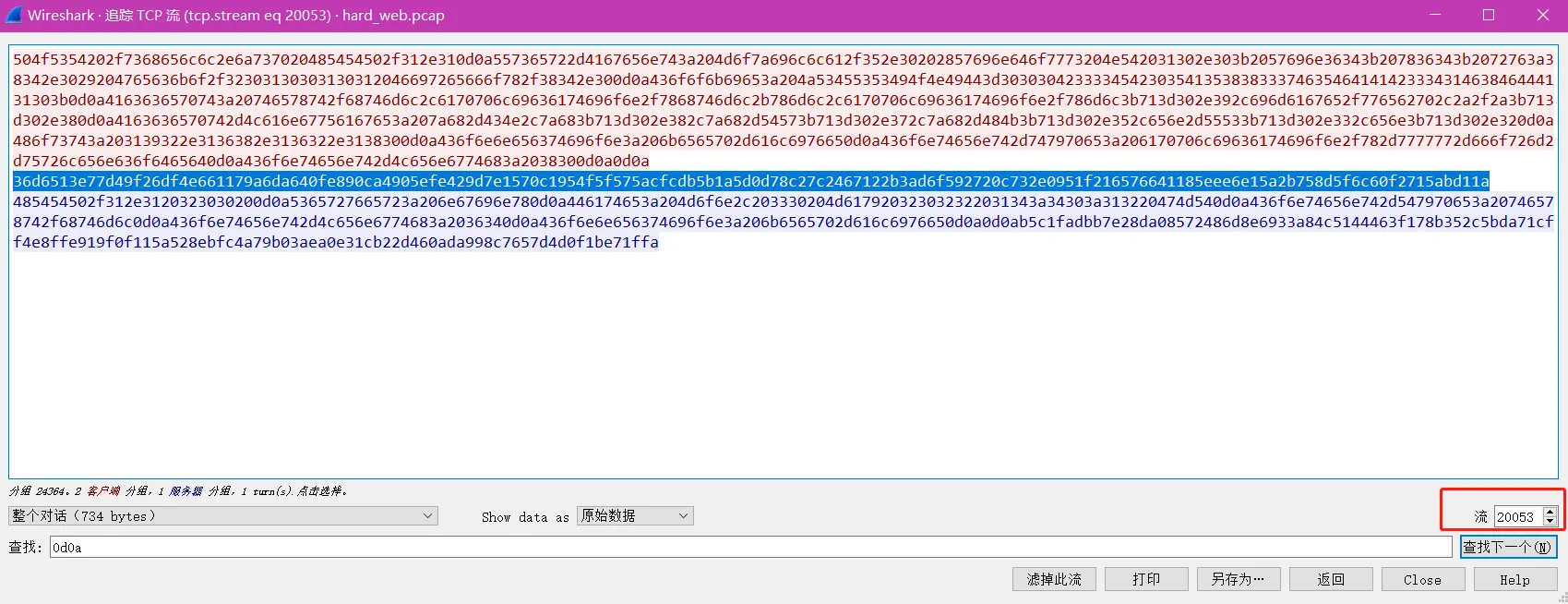1568x604 pixels.
Task: Decrement the stream number with down arrow
Action: point(1550,522)
